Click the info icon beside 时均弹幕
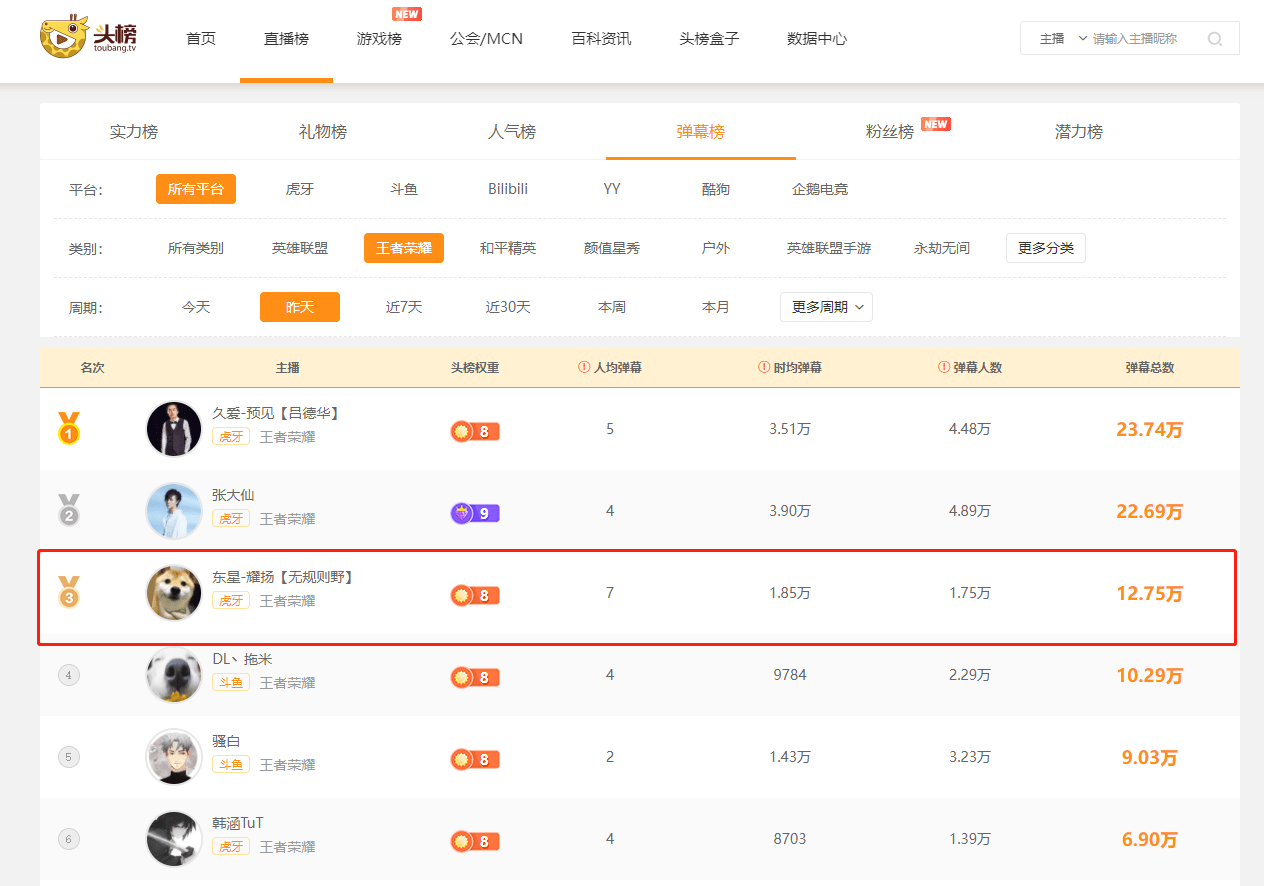Image resolution: width=1264 pixels, height=886 pixels. (x=764, y=367)
